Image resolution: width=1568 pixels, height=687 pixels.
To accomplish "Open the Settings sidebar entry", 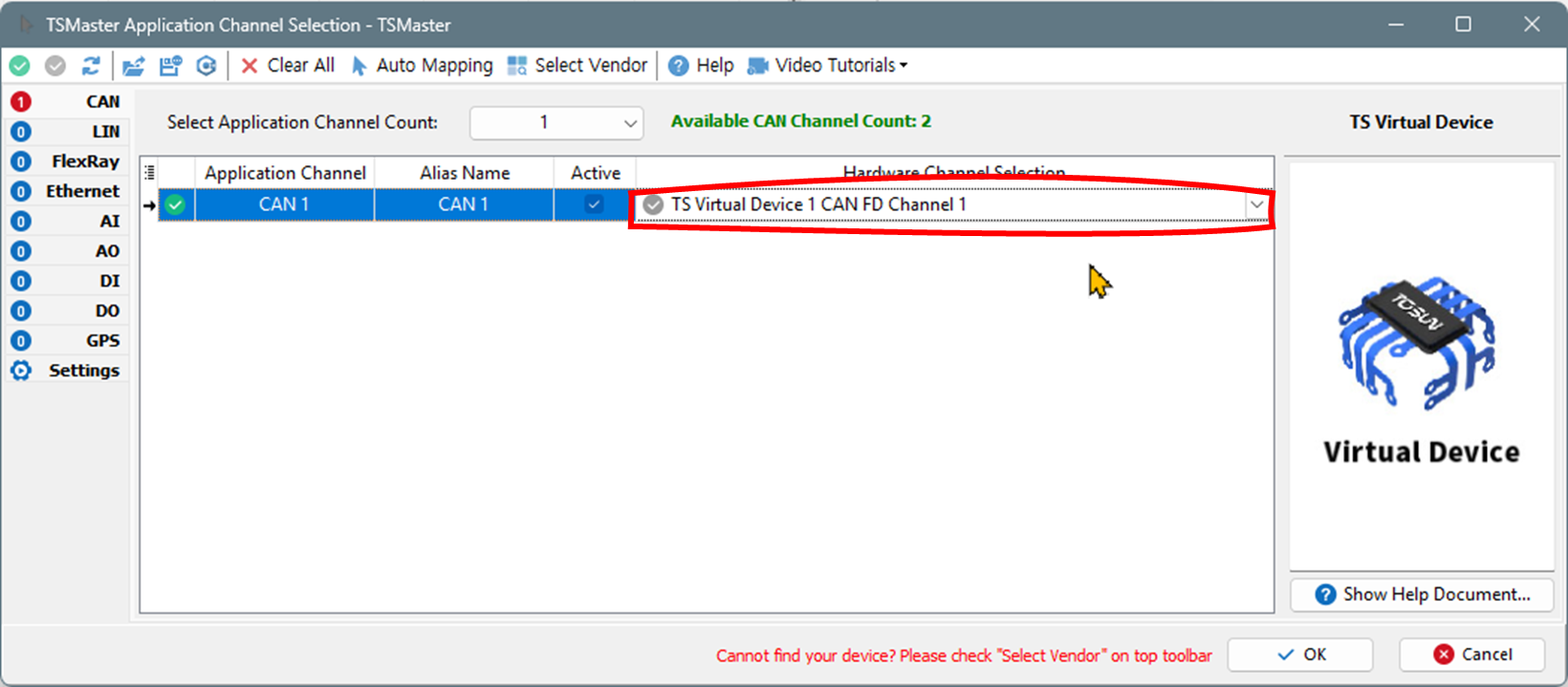I will (x=67, y=371).
